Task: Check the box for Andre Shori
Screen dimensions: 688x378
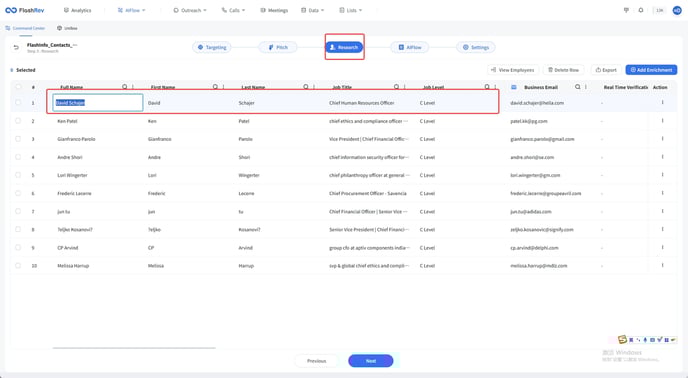Action: 18,157
